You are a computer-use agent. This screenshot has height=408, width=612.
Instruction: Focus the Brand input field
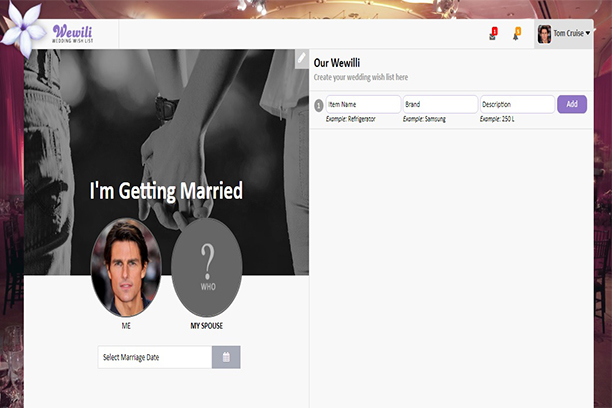pos(439,104)
